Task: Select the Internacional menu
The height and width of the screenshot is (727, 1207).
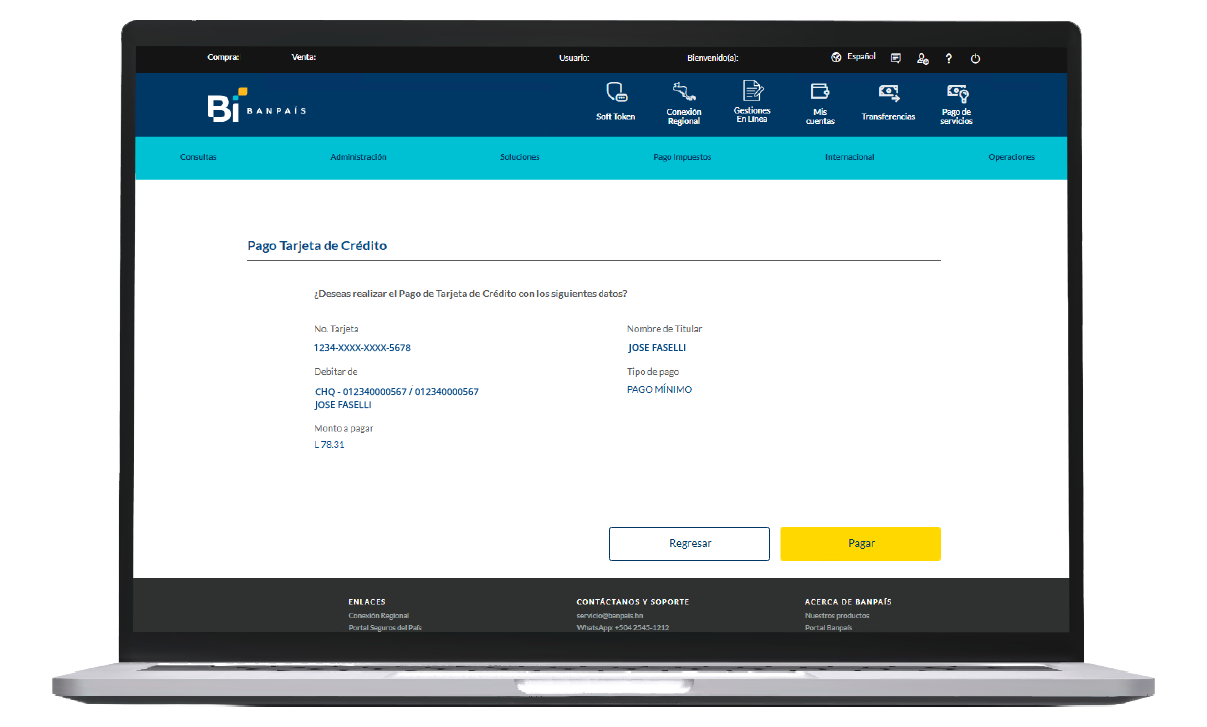Action: point(849,157)
